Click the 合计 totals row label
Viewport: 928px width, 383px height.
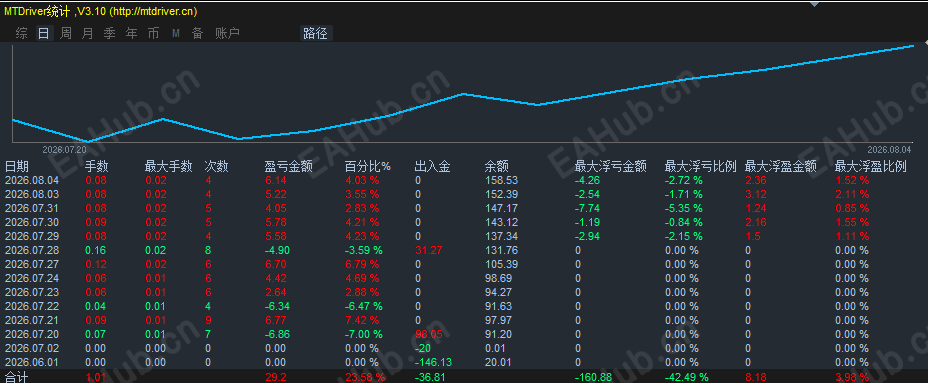pyautogui.click(x=17, y=376)
